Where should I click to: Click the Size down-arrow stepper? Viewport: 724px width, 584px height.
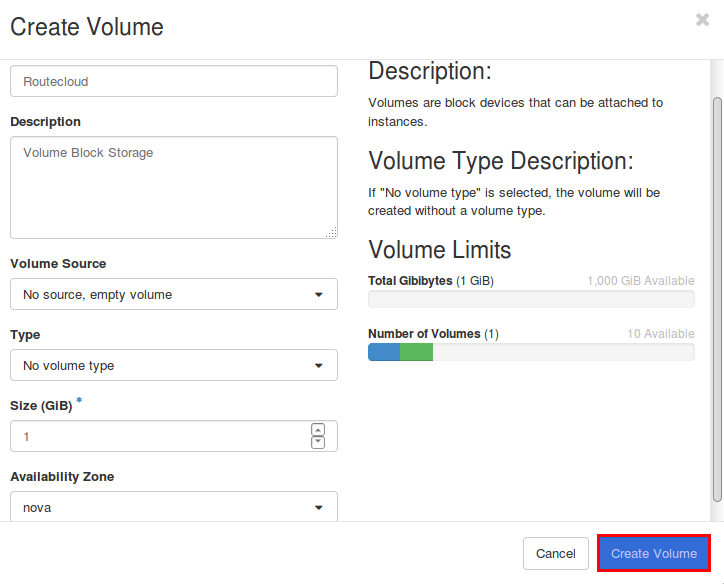point(318,442)
